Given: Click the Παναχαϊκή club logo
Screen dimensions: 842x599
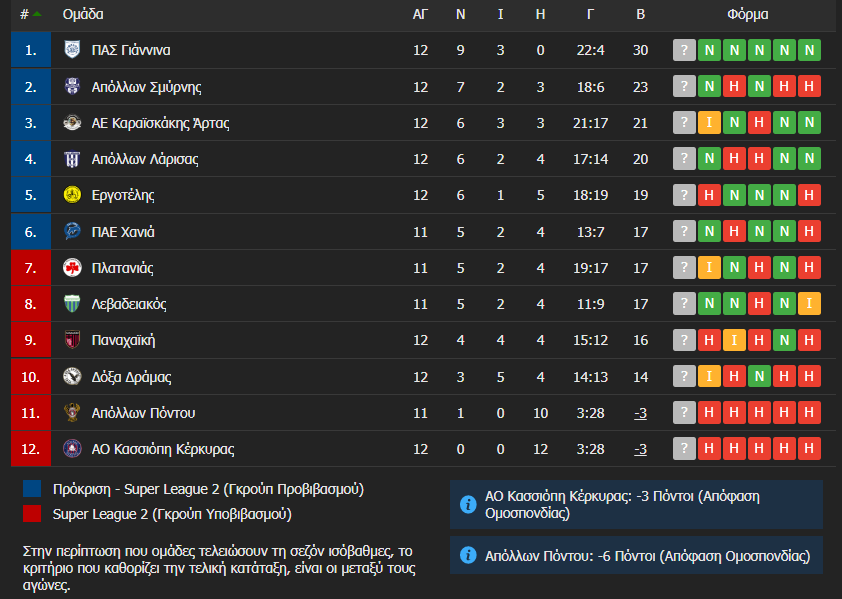Looking at the screenshot, I should 72,340.
